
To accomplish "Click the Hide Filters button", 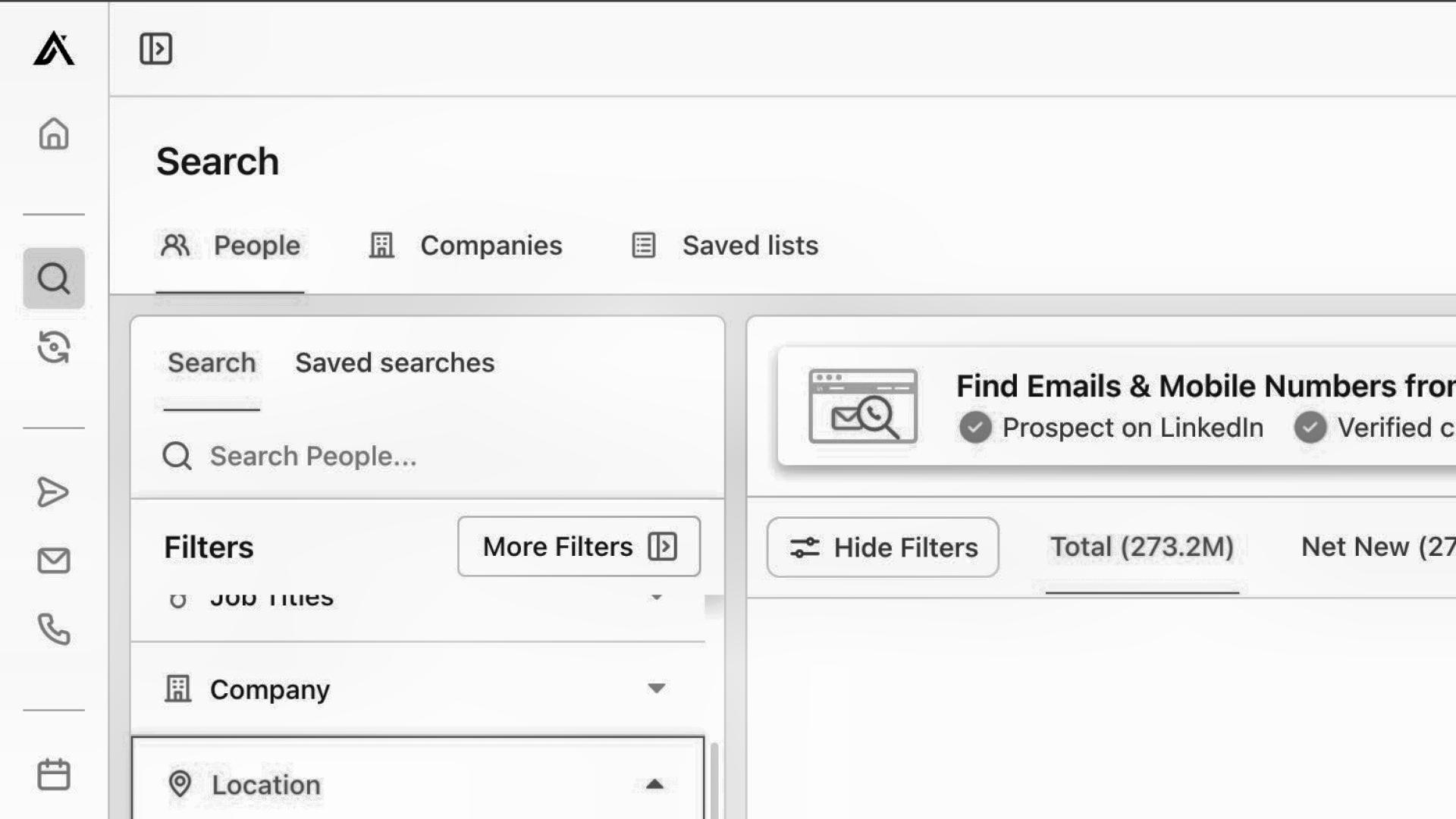I will pyautogui.click(x=883, y=548).
